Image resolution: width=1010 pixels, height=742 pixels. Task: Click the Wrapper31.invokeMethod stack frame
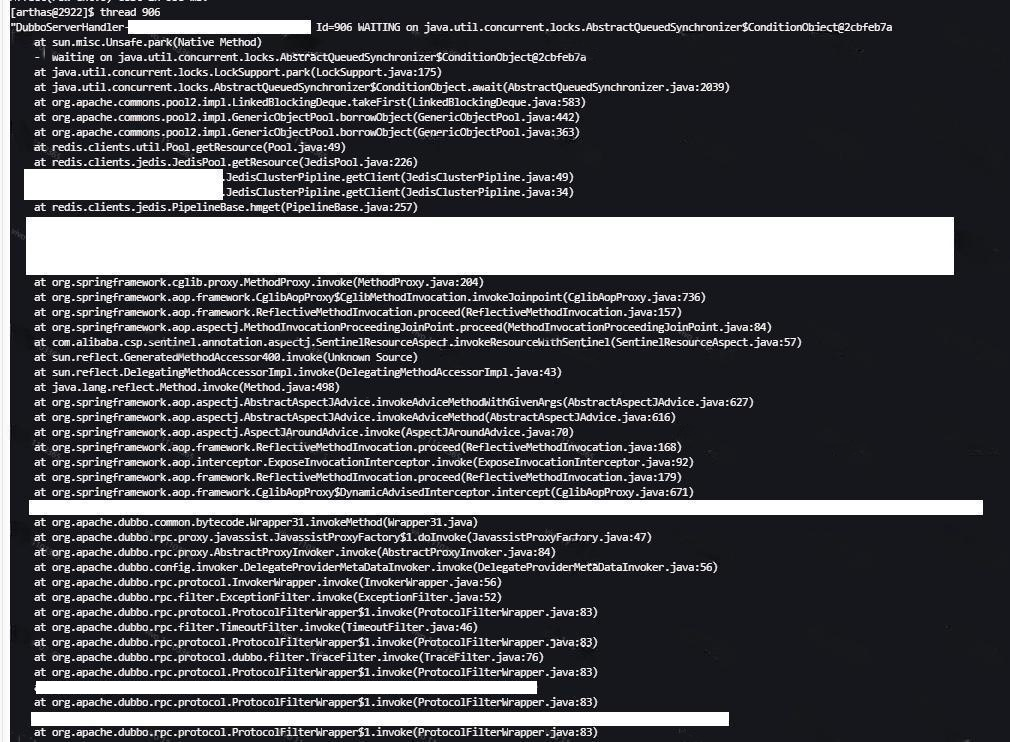(255, 522)
